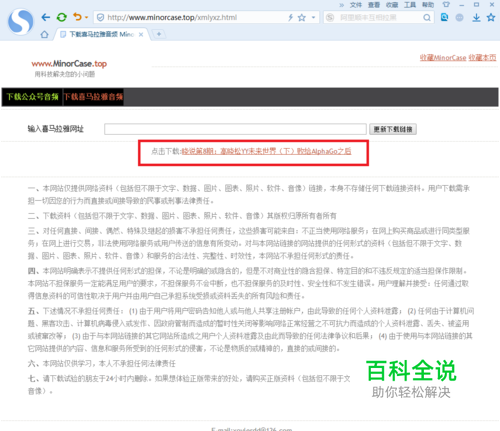Click the site security shield icon

click(100, 17)
